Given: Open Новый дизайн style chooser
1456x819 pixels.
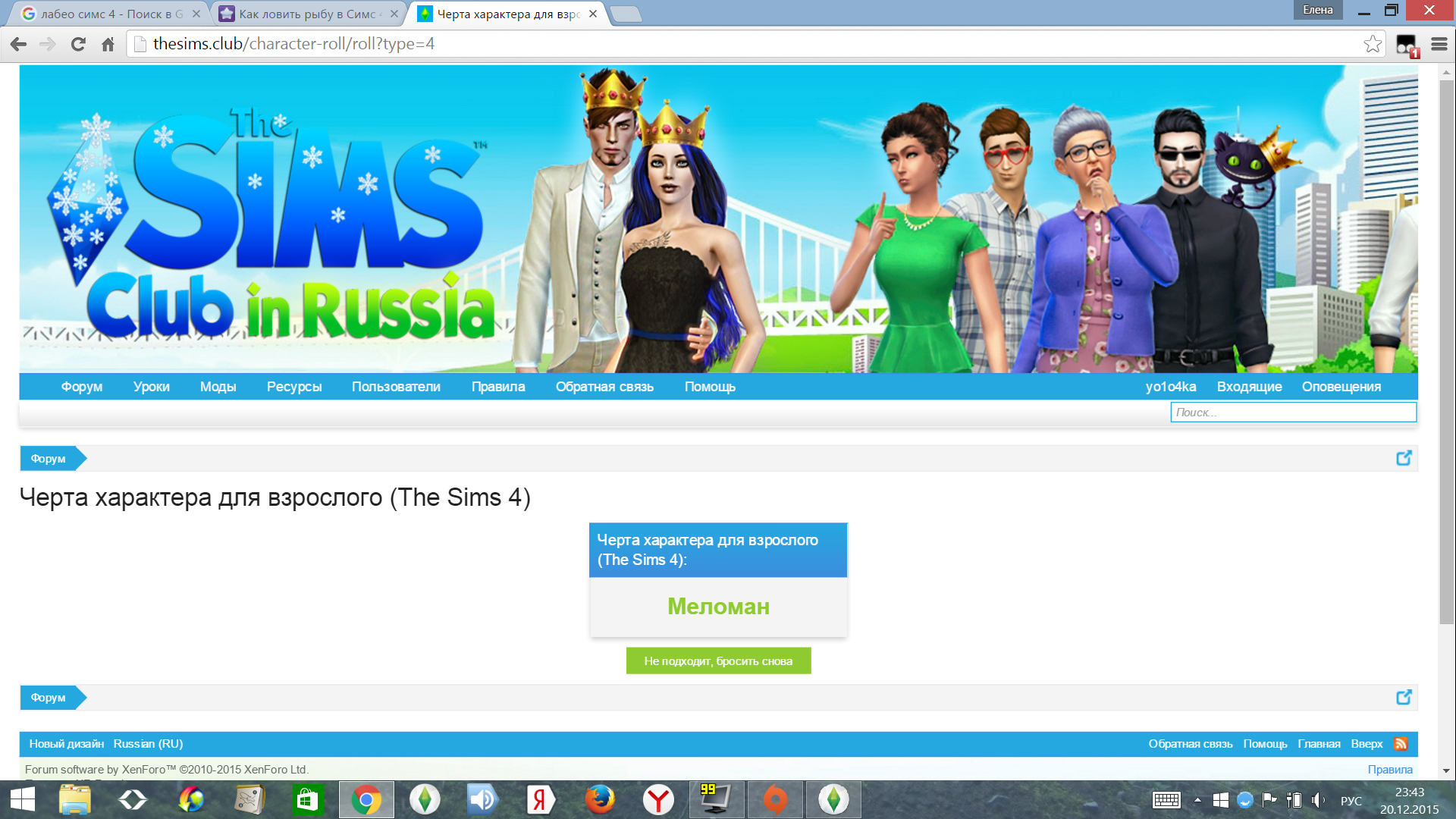Looking at the screenshot, I should [x=67, y=744].
